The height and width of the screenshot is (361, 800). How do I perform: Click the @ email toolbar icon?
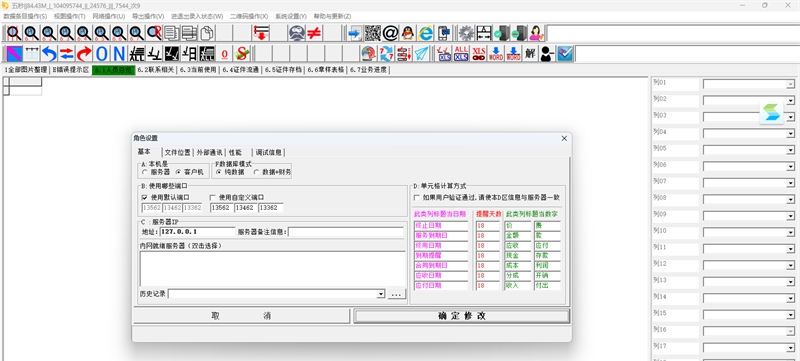click(390, 33)
